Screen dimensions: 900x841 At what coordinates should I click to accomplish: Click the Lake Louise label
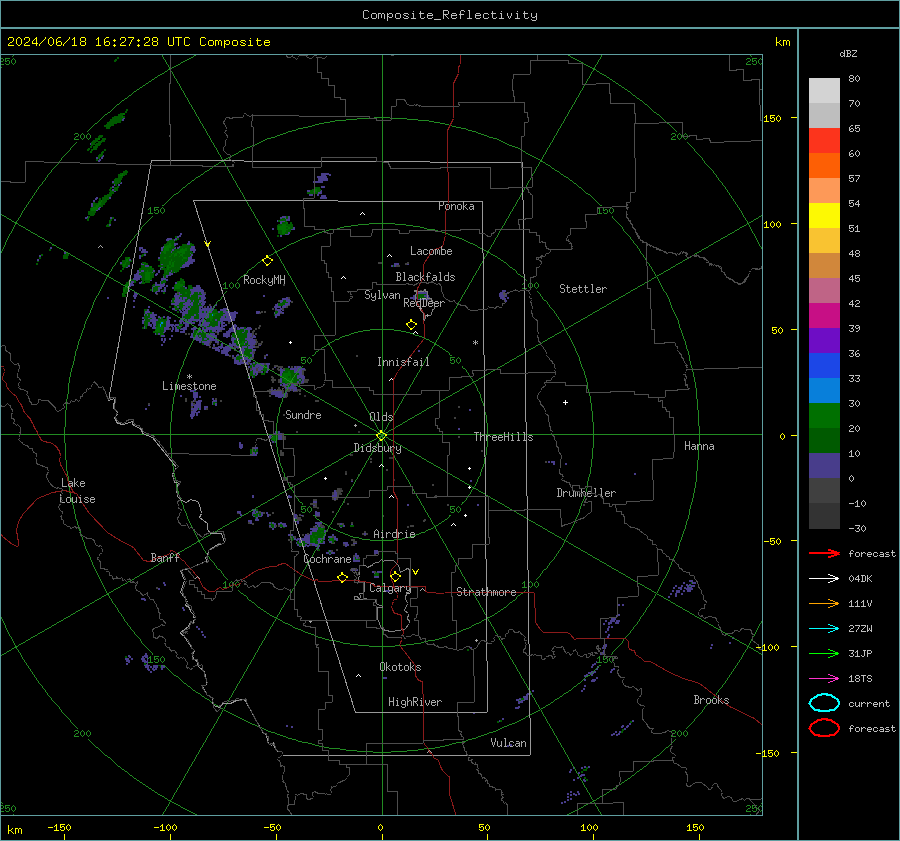[77, 491]
